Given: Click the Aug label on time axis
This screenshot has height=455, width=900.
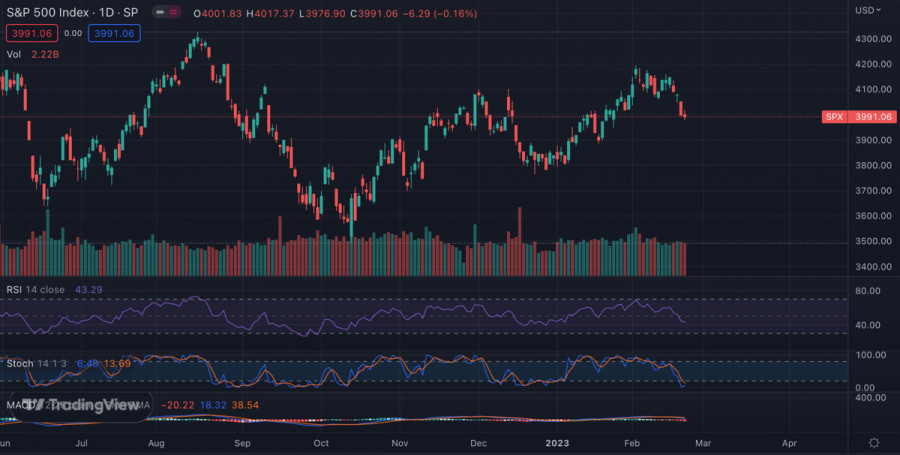Looking at the screenshot, I should click(x=156, y=443).
